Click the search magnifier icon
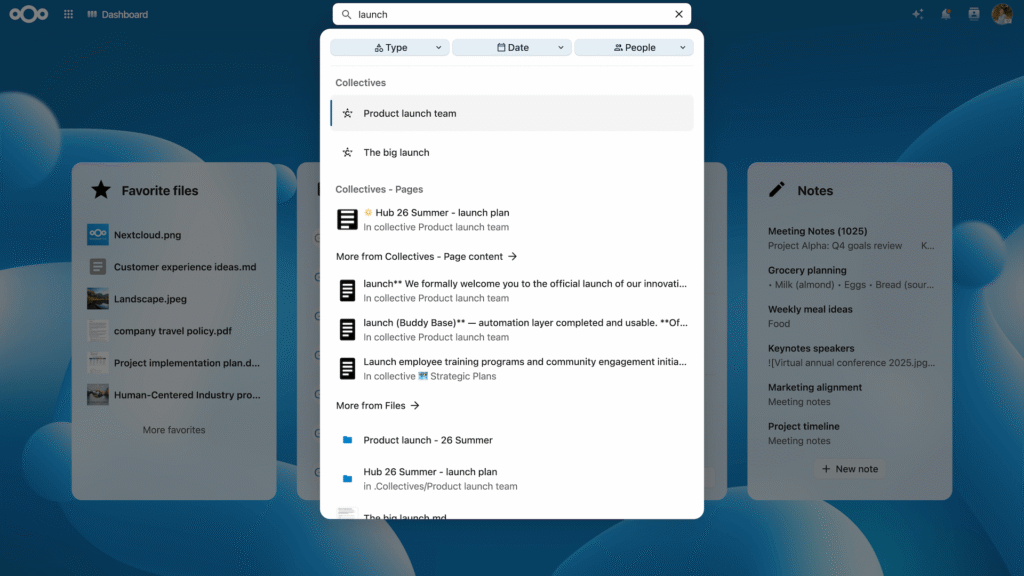 [346, 14]
